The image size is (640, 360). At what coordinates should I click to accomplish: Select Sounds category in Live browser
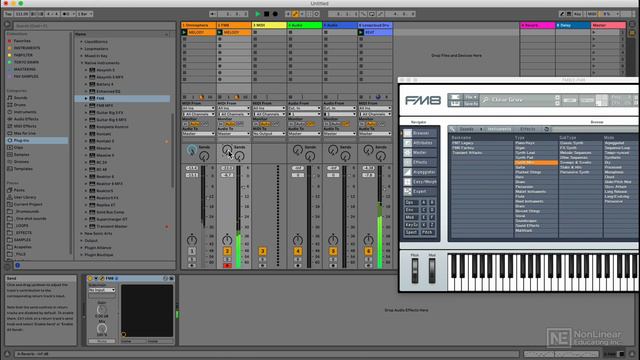point(20,98)
